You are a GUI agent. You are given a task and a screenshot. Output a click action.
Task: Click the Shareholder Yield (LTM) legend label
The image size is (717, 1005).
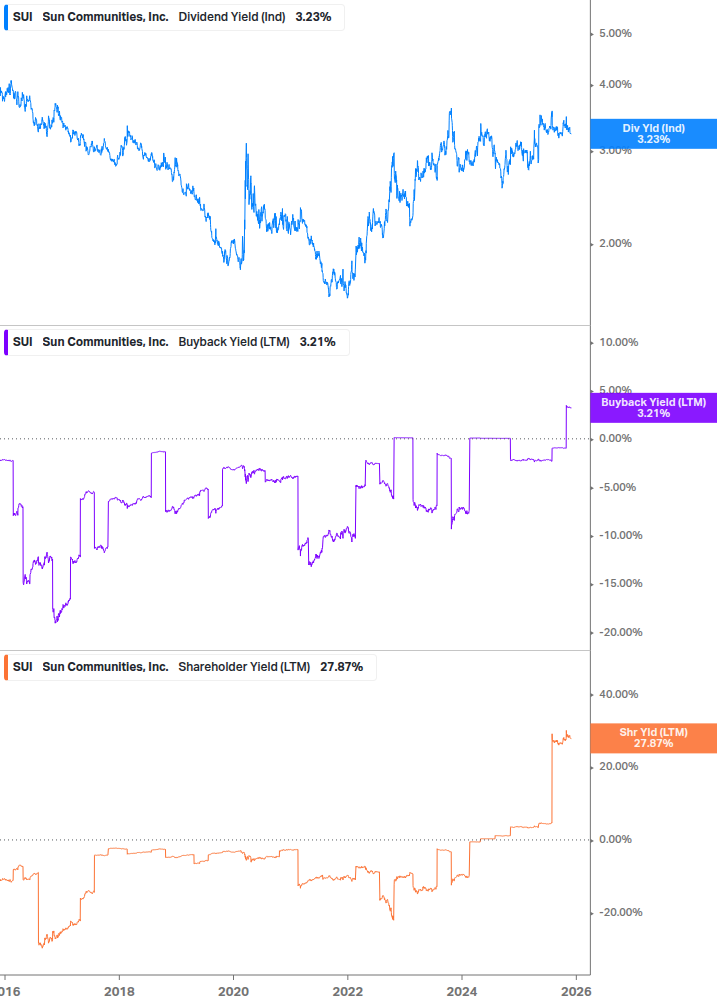point(244,667)
